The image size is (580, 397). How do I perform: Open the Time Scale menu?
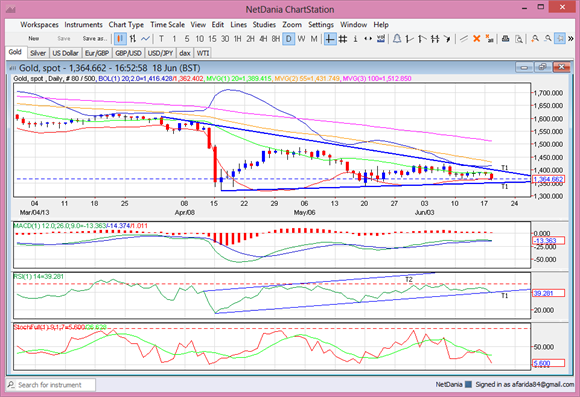click(x=167, y=25)
